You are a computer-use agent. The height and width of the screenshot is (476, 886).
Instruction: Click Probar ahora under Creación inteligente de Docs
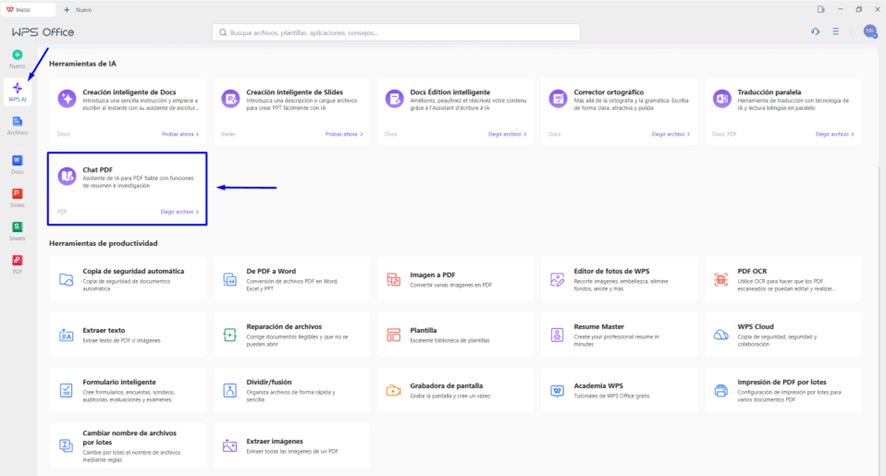point(180,134)
